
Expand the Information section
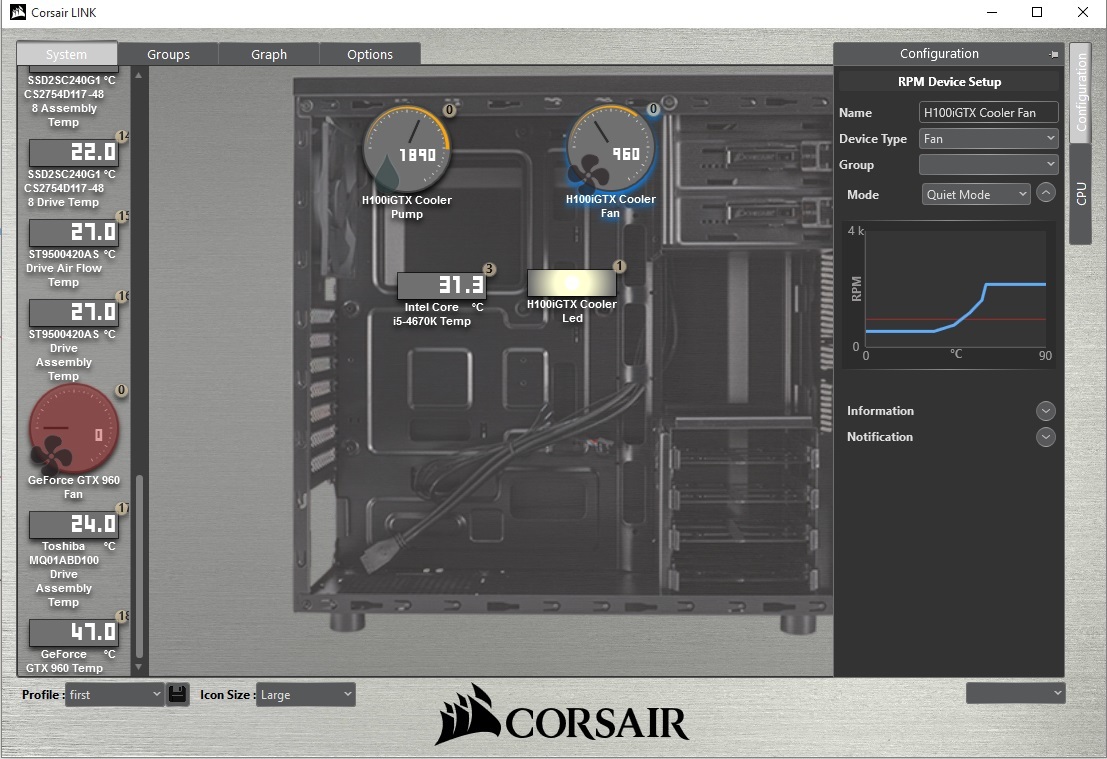pos(1046,410)
